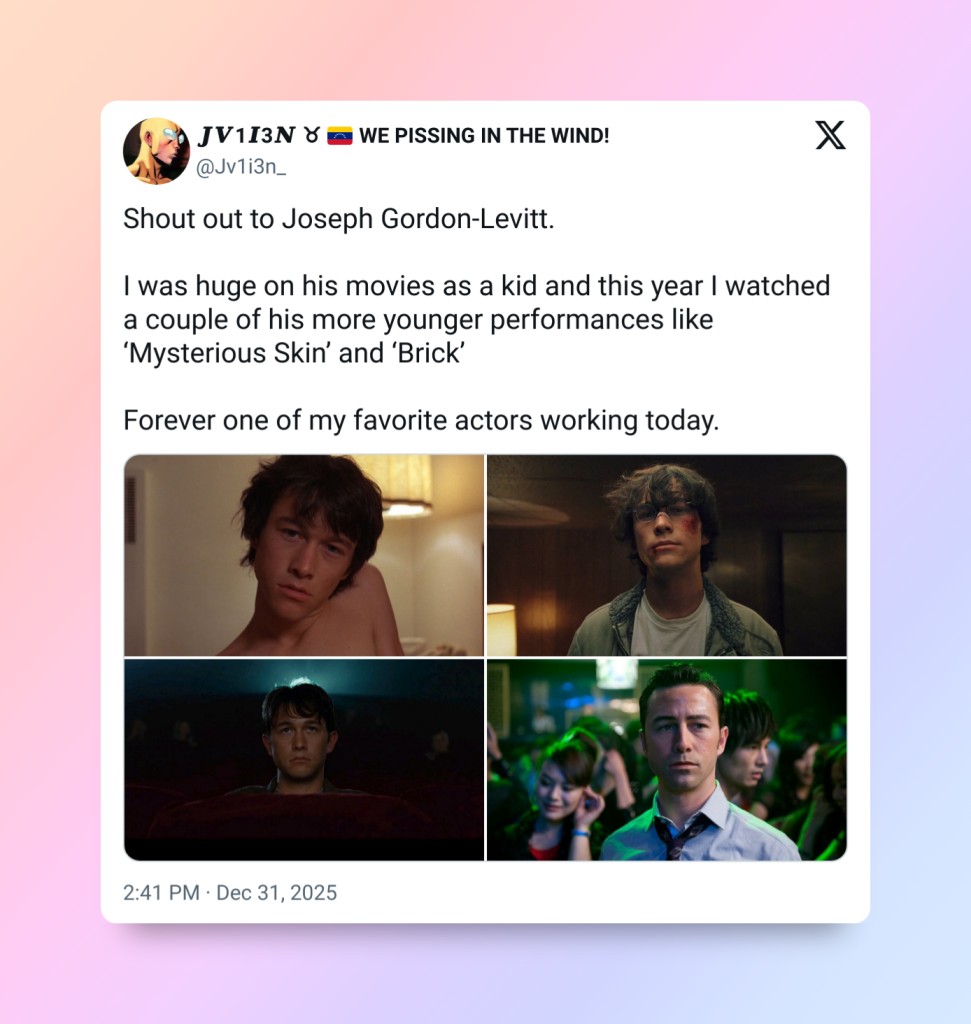The image size is (971, 1024).
Task: Open the glasses and bruised face still
Action: pyautogui.click(x=667, y=555)
